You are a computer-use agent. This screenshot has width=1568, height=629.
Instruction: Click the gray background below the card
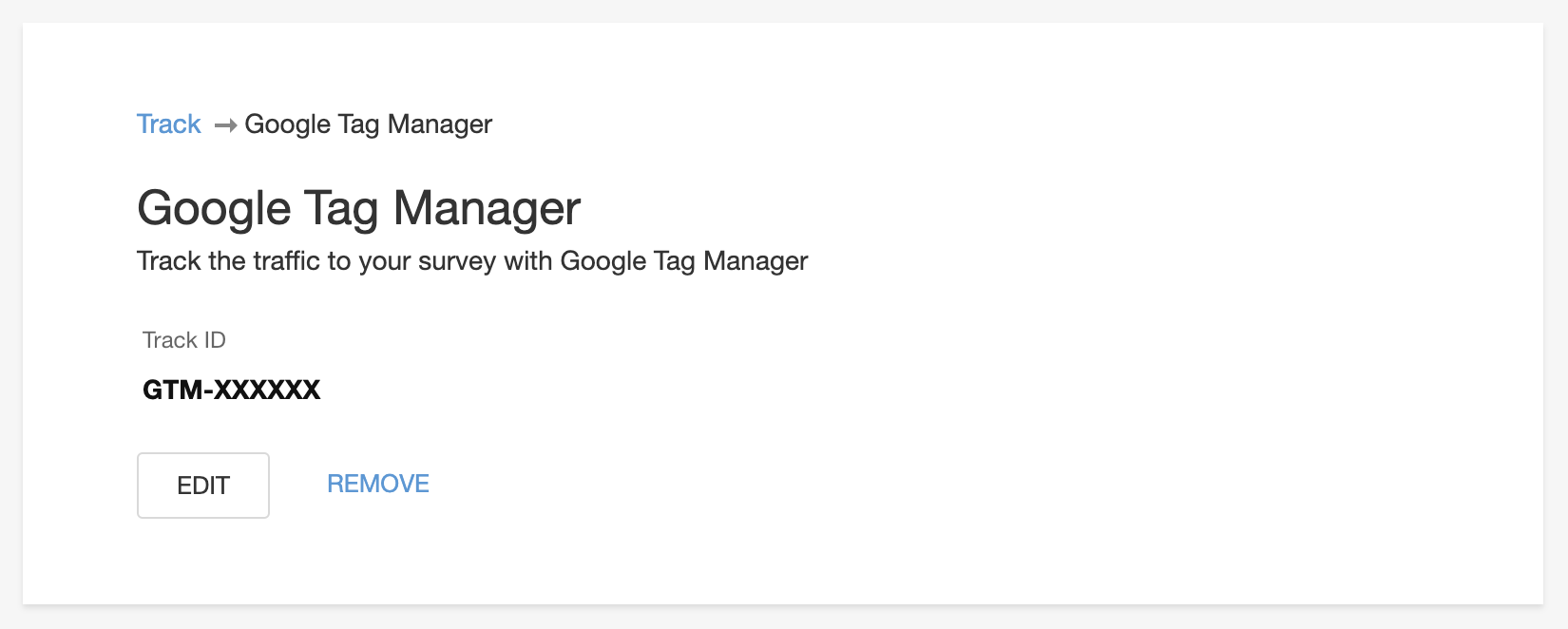[784, 618]
